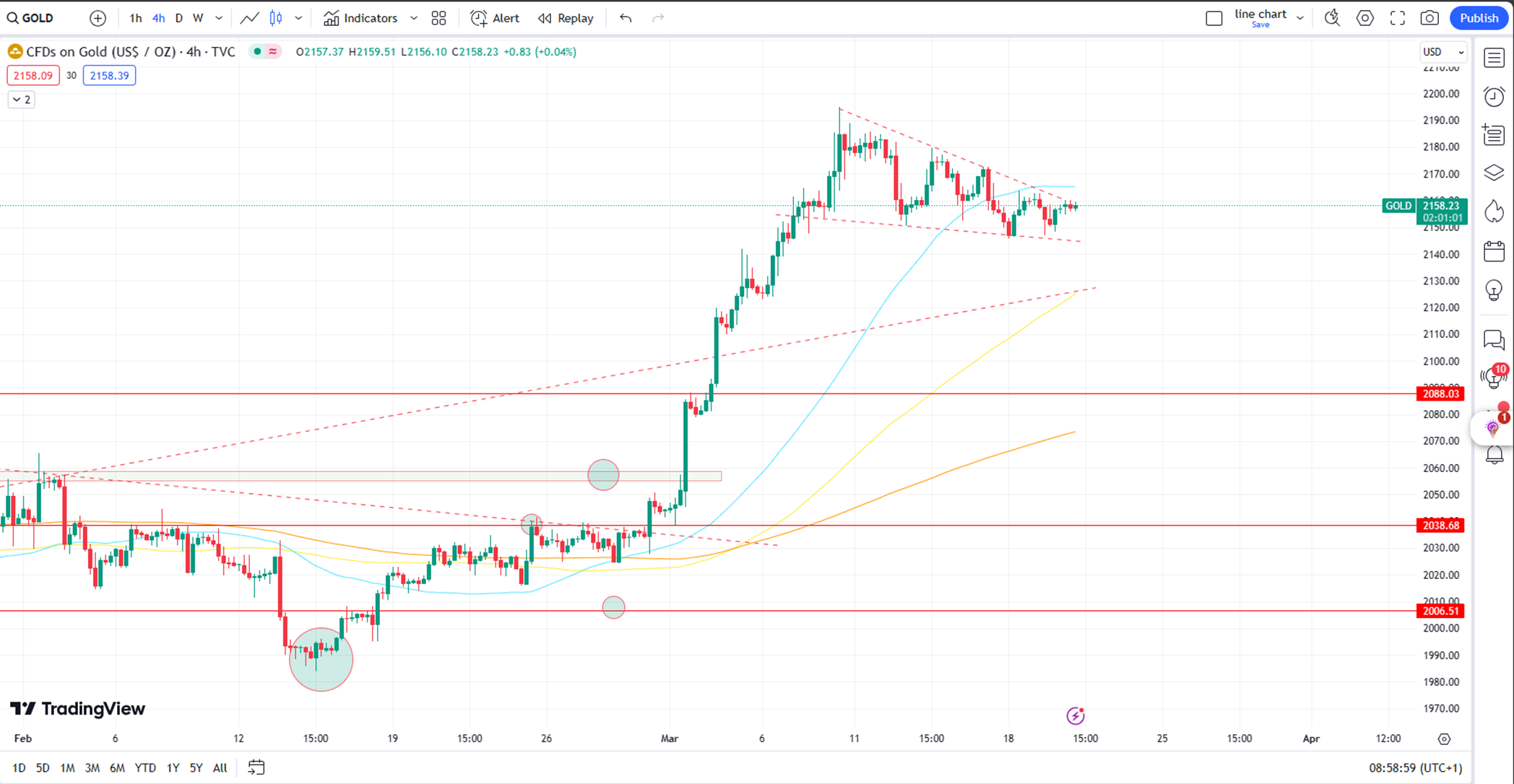Set the date range to 5Y

click(196, 767)
